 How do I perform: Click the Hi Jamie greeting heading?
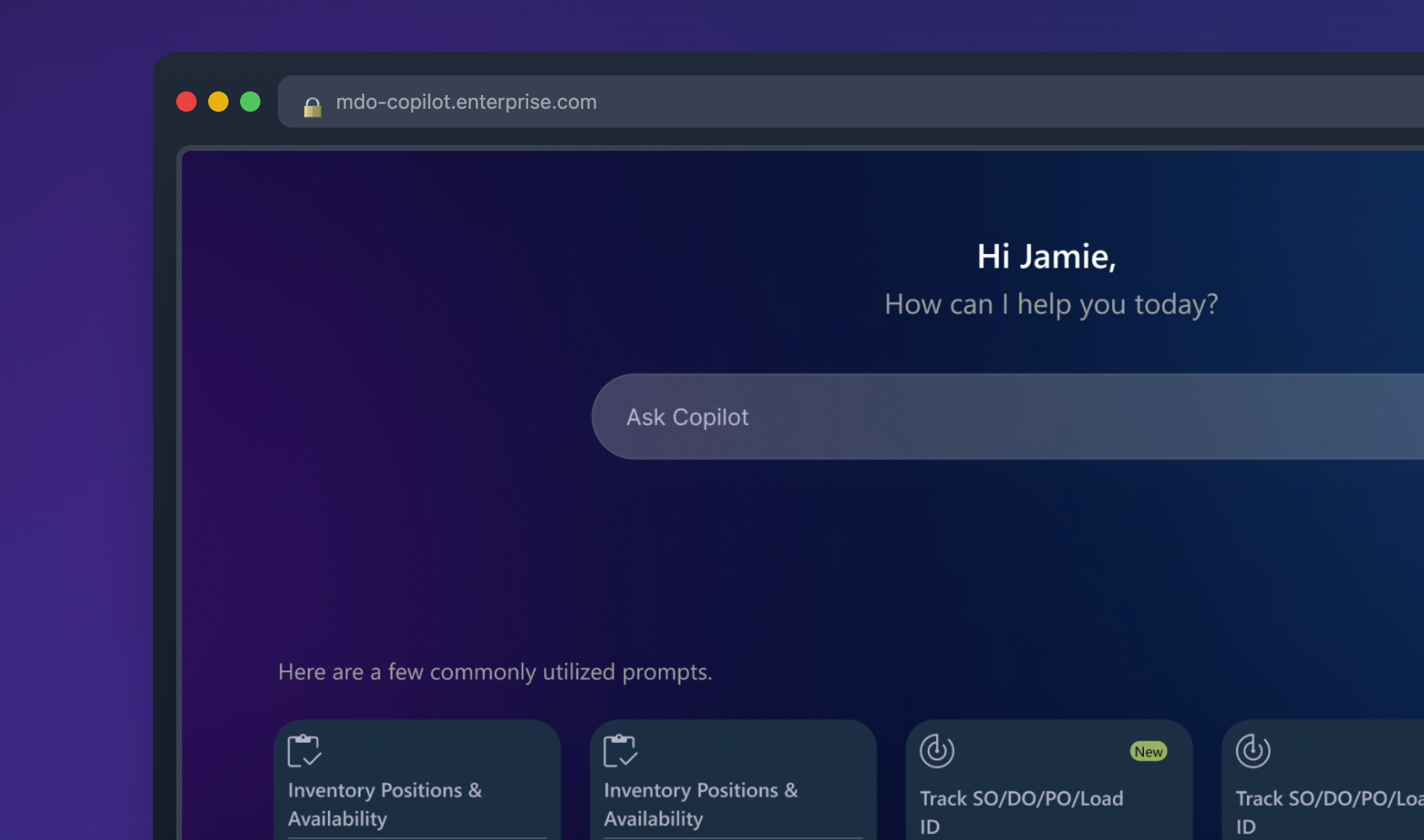(x=1046, y=256)
